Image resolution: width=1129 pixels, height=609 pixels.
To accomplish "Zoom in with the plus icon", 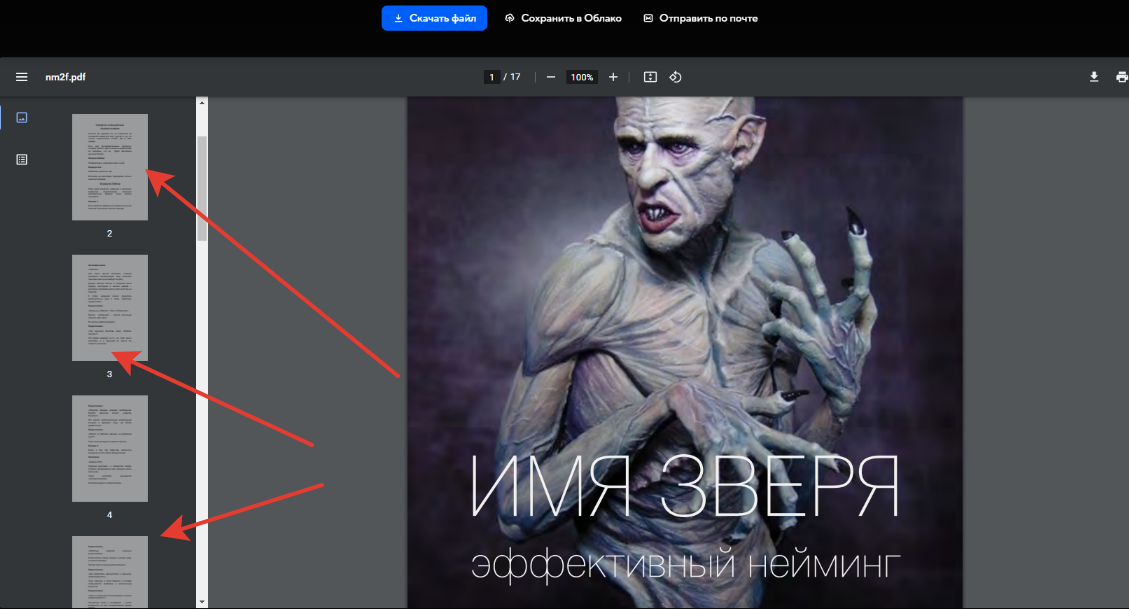I will [613, 77].
